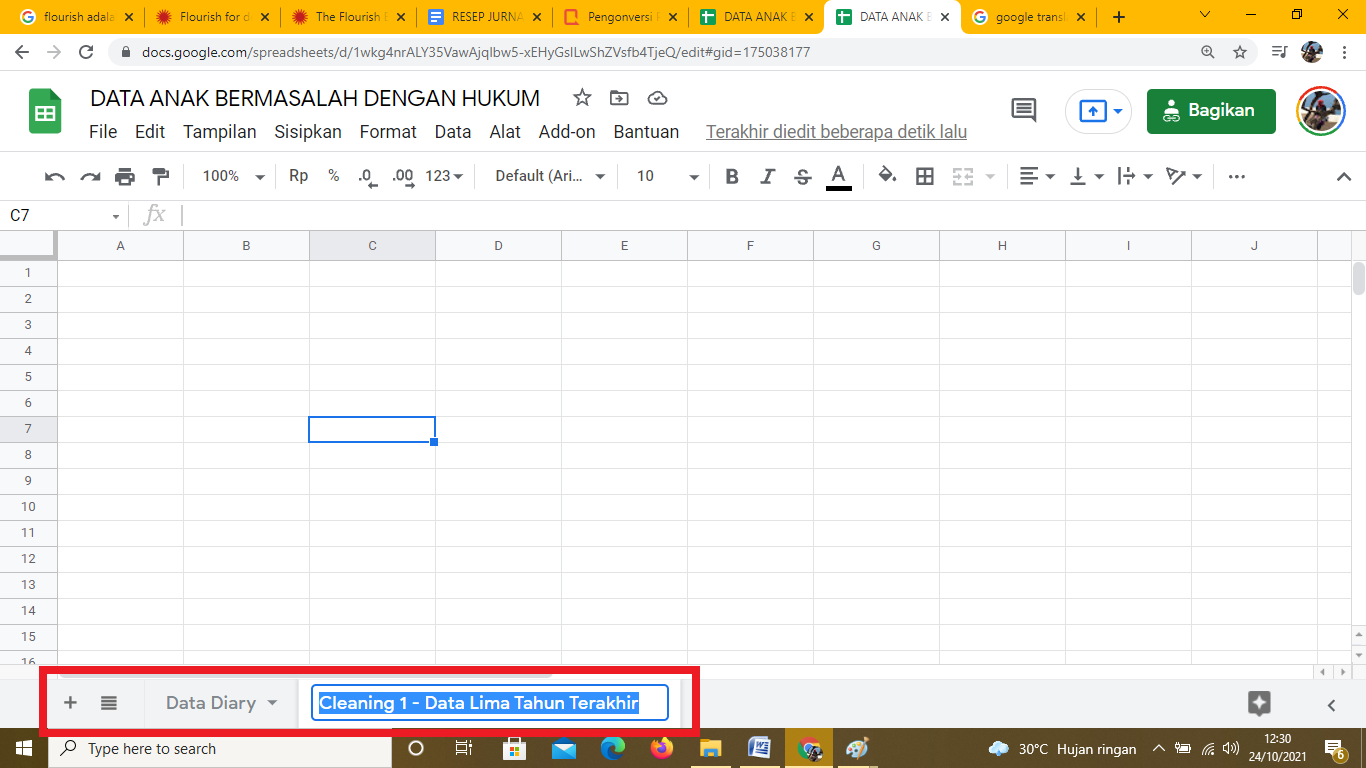This screenshot has width=1366, height=768.
Task: Open the comment history icon
Action: [x=1023, y=111]
